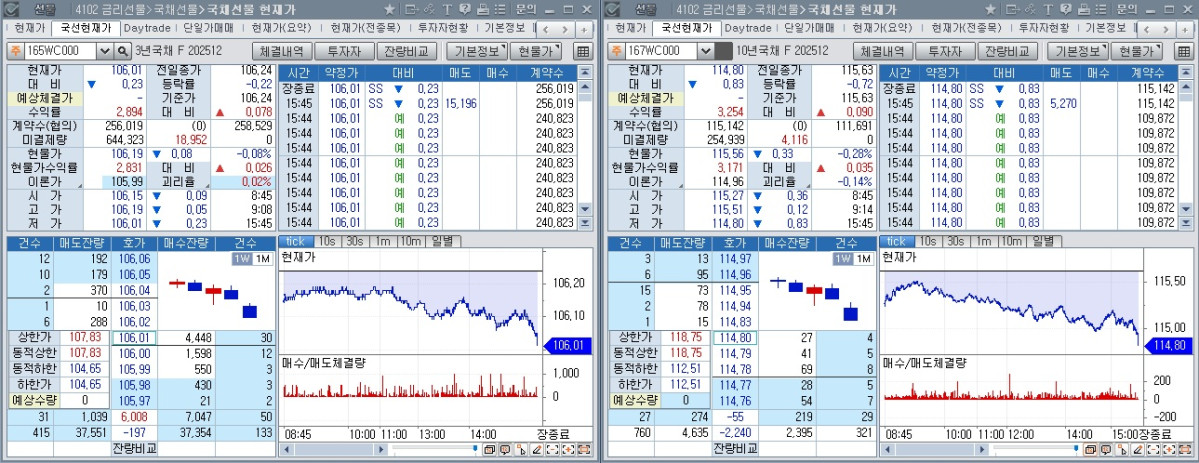Toggle 1W candle view in left window
Image resolution: width=1199 pixels, height=463 pixels.
(x=242, y=259)
